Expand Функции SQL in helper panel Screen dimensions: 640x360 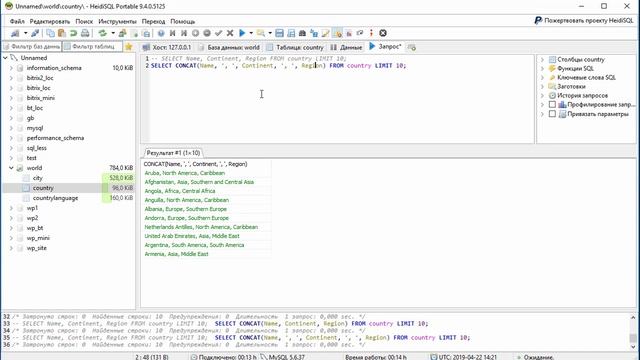542,69
